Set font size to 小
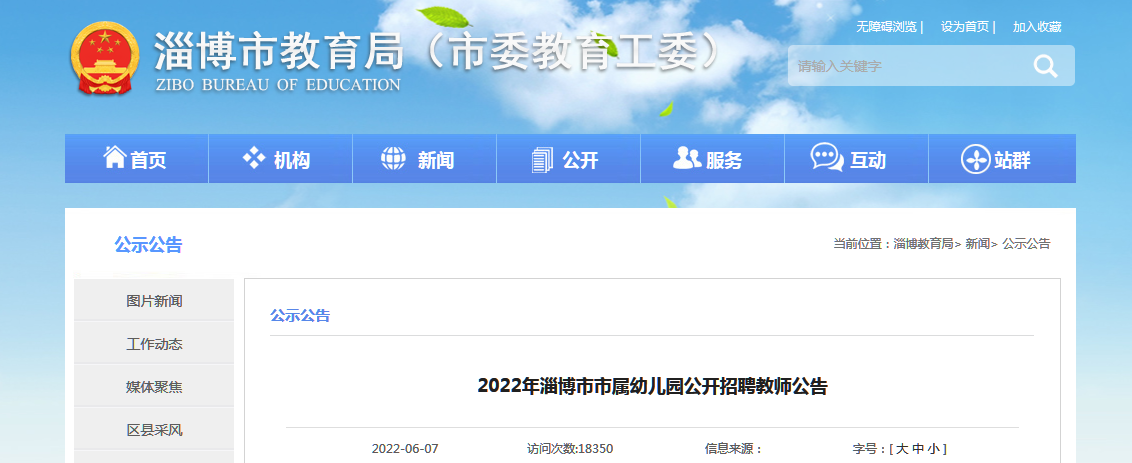 tap(934, 449)
